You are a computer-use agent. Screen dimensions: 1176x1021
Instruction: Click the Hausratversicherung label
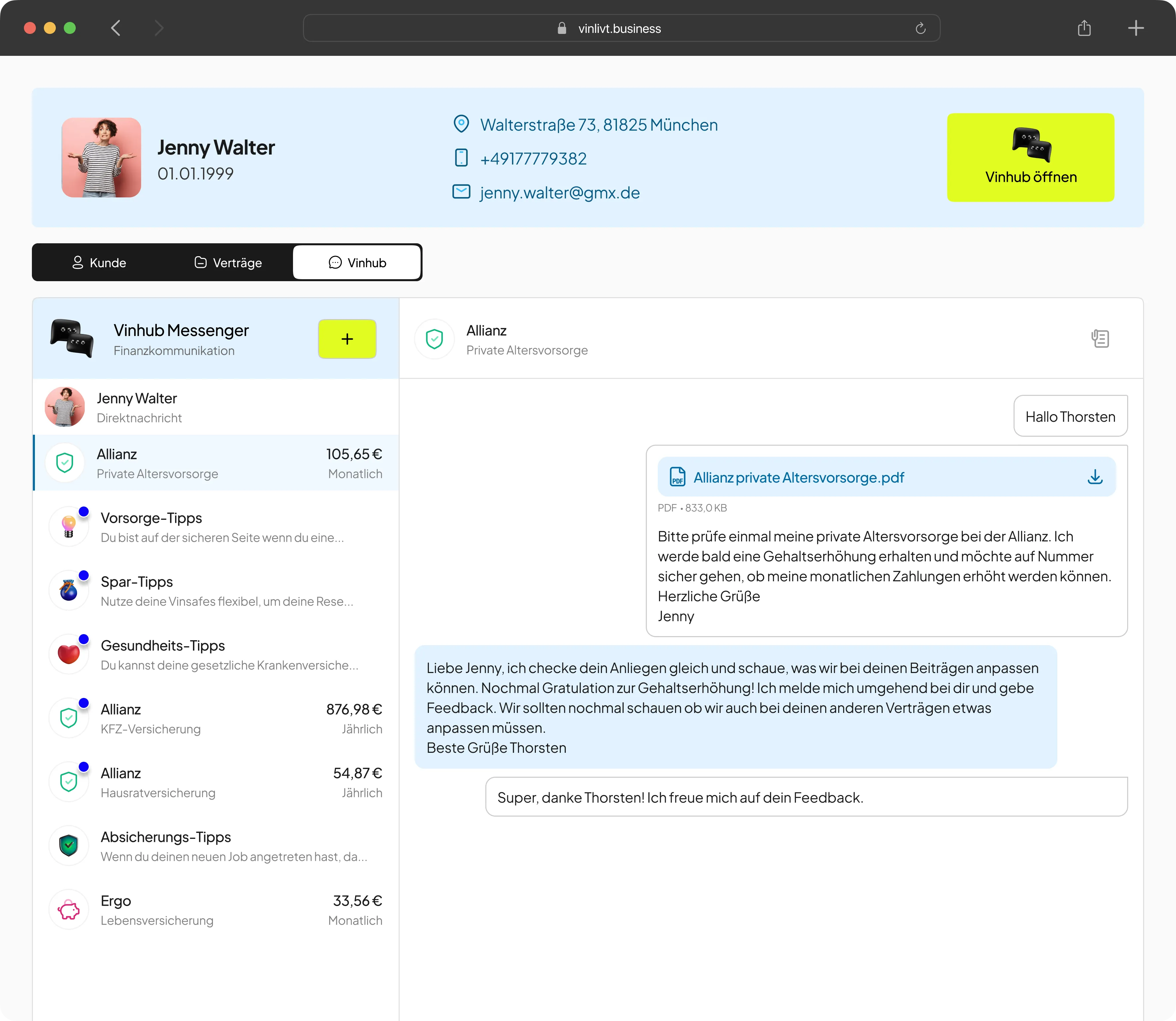pos(158,793)
